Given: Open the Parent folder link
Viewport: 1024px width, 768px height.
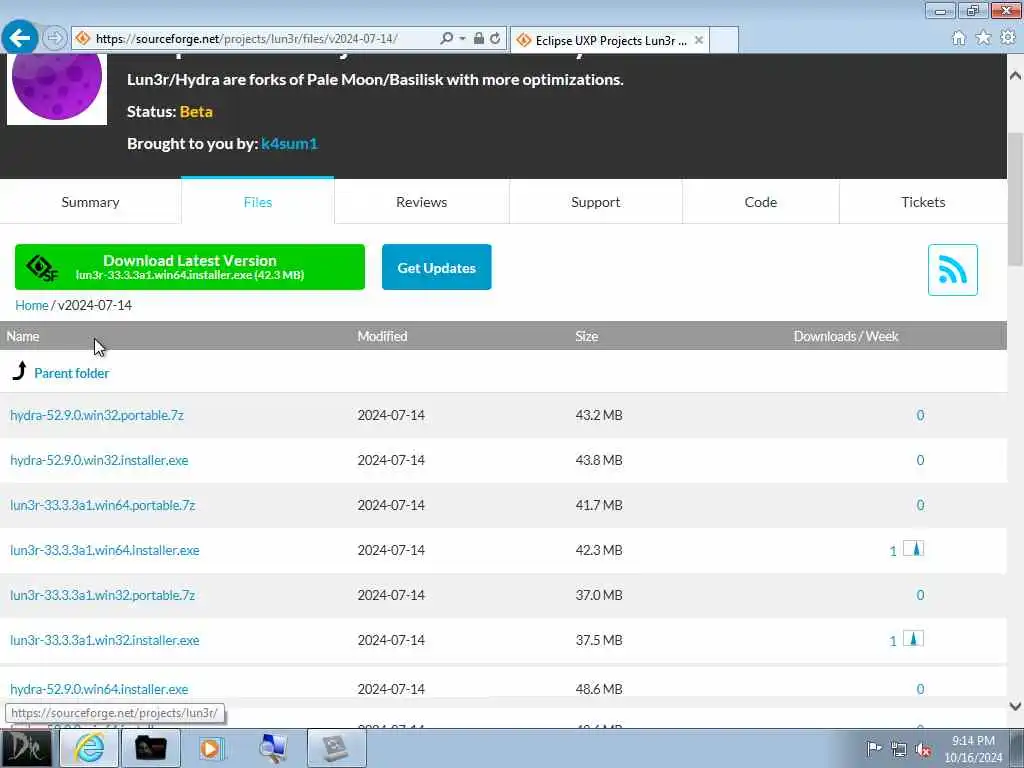Looking at the screenshot, I should tap(71, 374).
